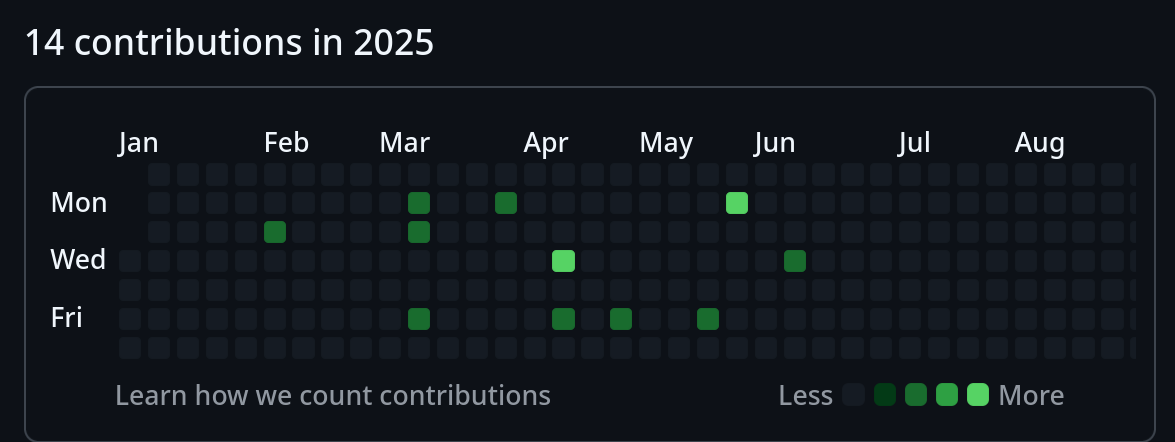Select the green Monday cell just left of Apr

point(506,203)
